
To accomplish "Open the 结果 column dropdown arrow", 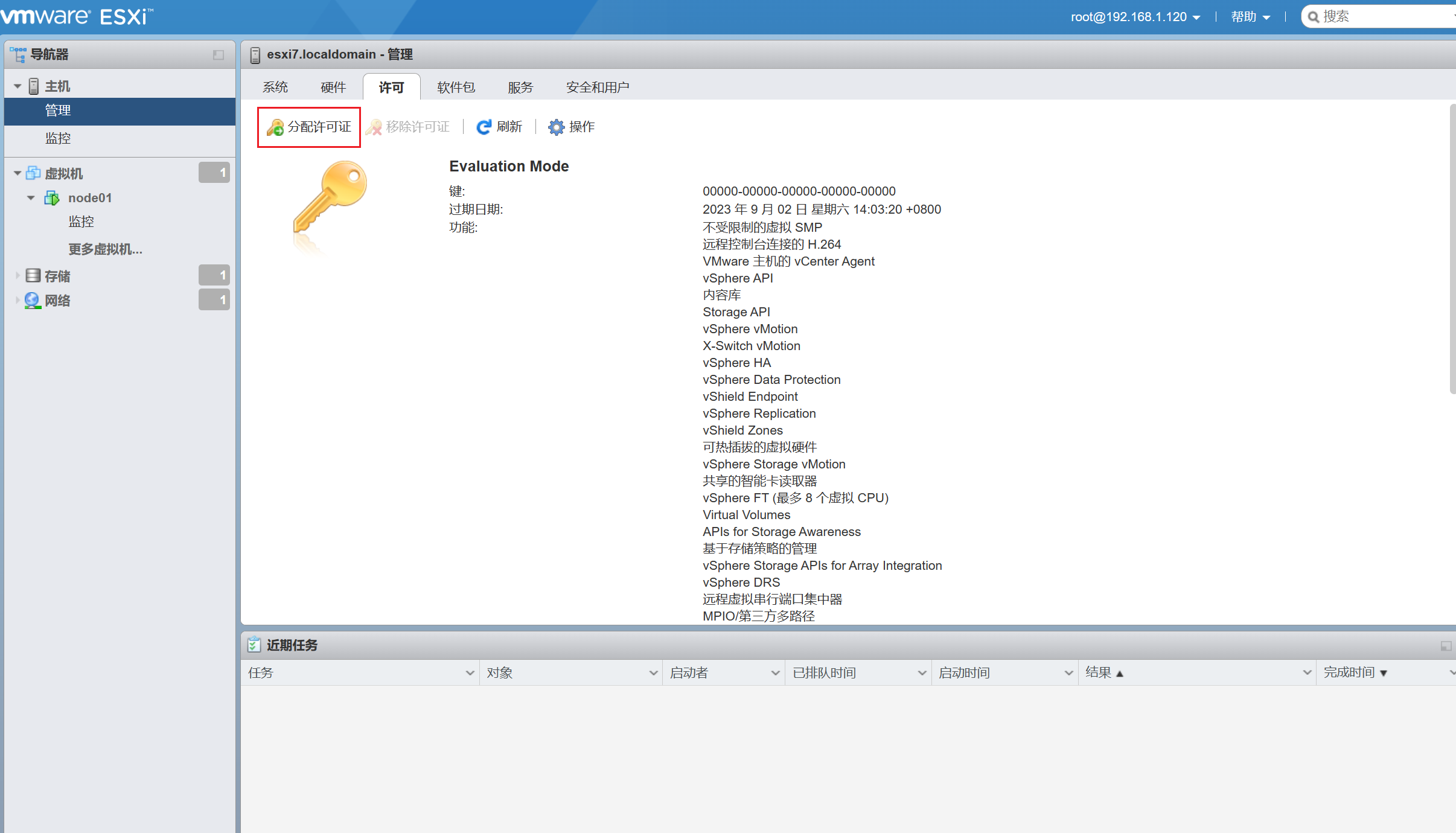I will click(x=1307, y=672).
